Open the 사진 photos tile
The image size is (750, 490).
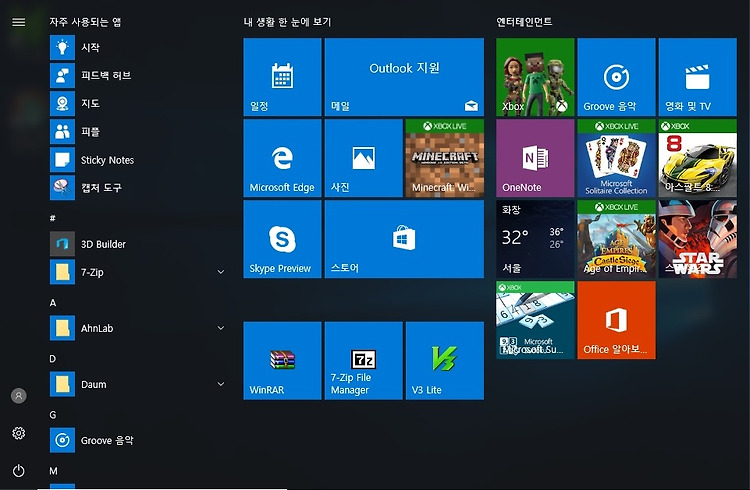(364, 158)
